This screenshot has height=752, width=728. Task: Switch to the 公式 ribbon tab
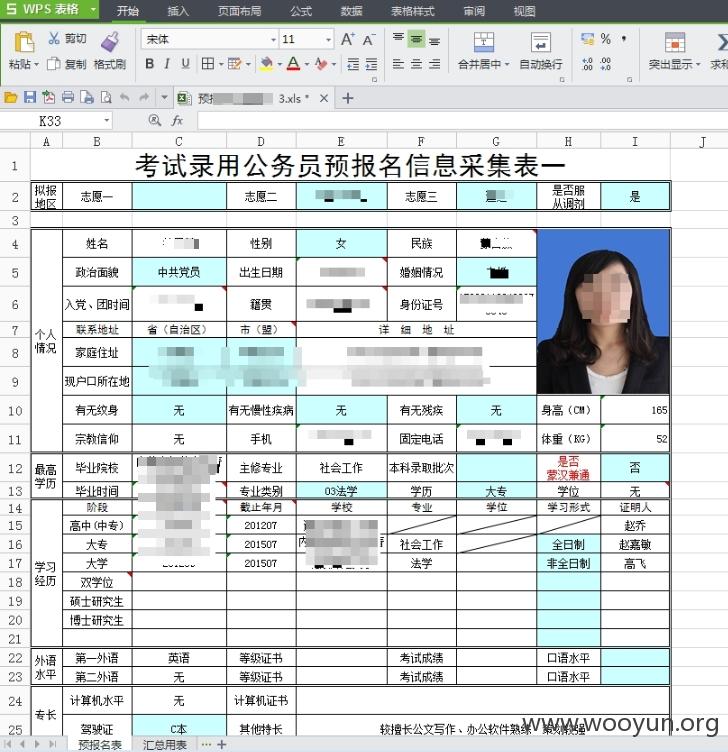pos(301,11)
